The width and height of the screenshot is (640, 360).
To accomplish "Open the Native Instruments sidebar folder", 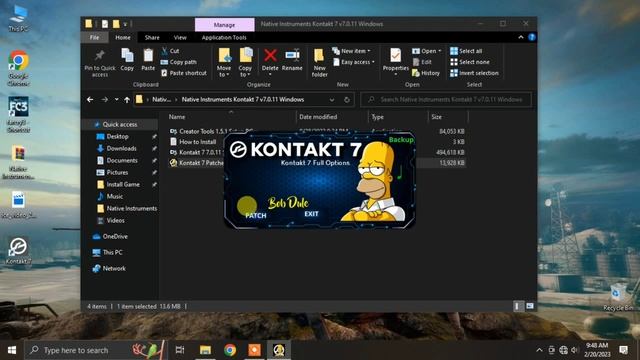I will 131,208.
